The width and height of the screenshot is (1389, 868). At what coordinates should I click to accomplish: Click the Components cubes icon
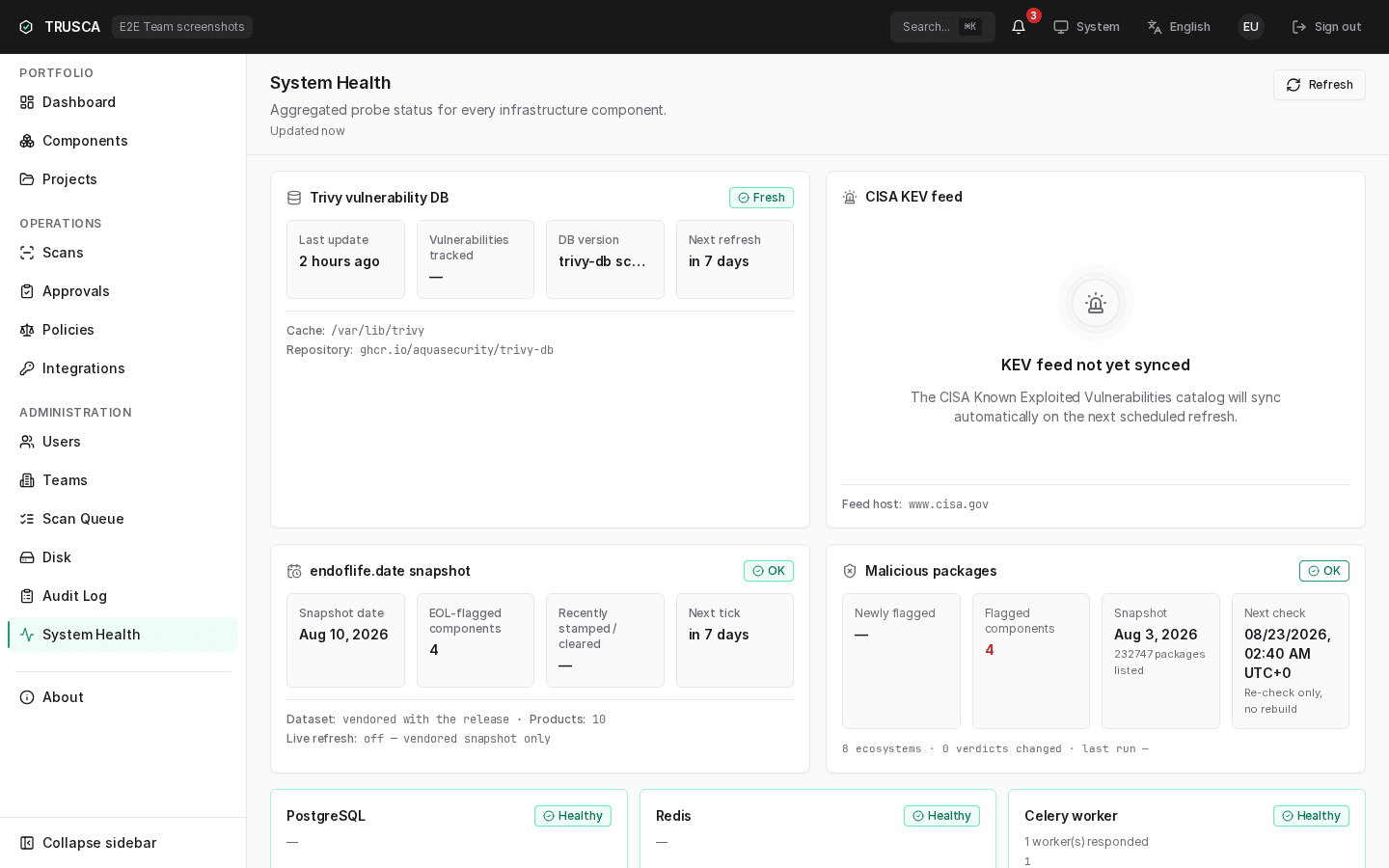click(27, 141)
